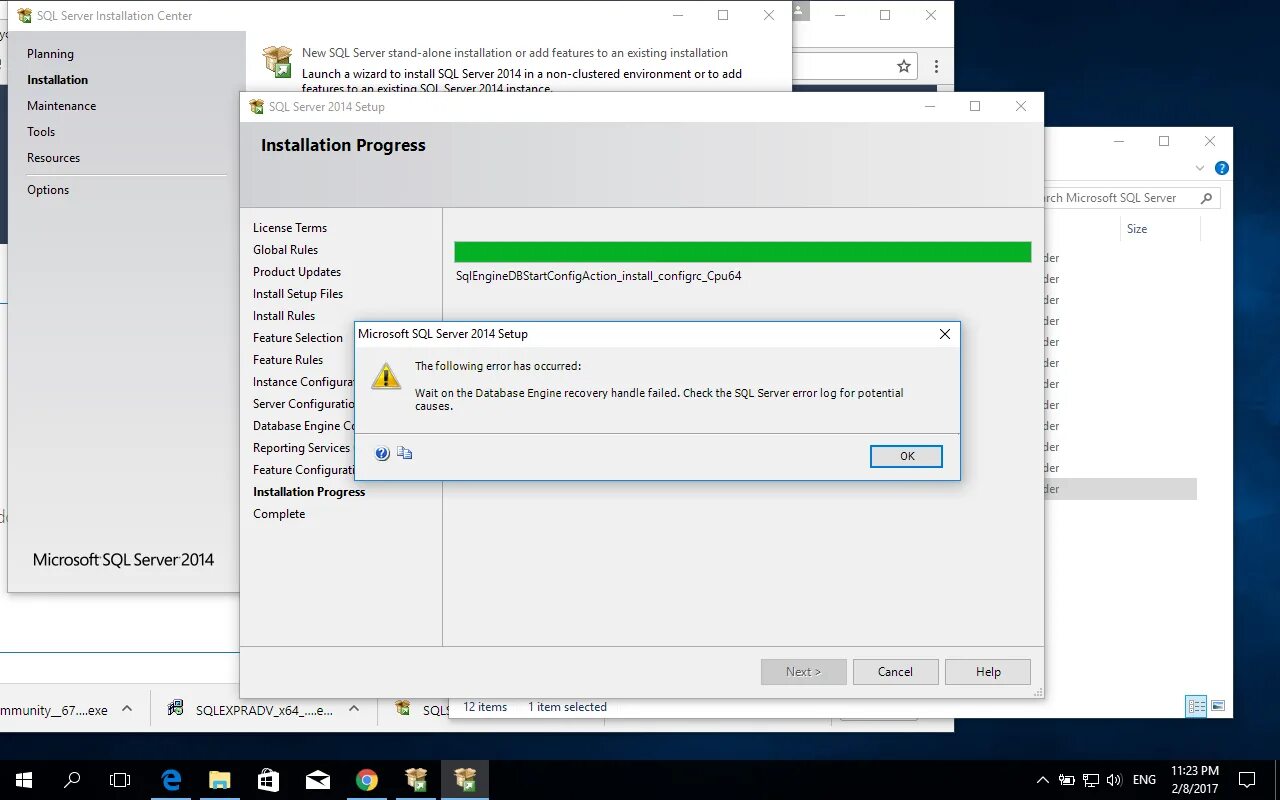1280x800 pixels.
Task: Click the green installation progress bar
Action: [742, 252]
